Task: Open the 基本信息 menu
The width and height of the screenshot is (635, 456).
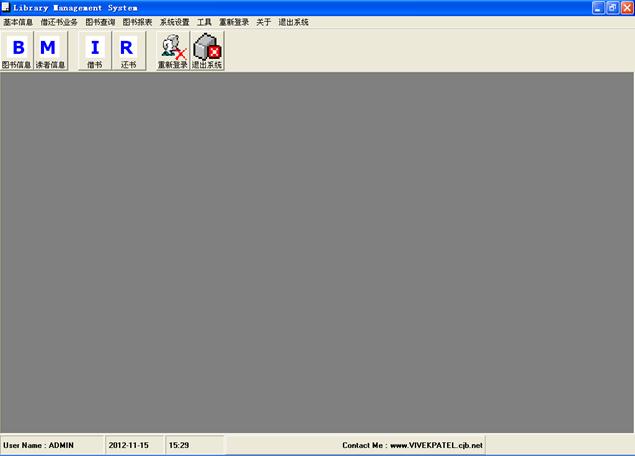Action: (18, 22)
